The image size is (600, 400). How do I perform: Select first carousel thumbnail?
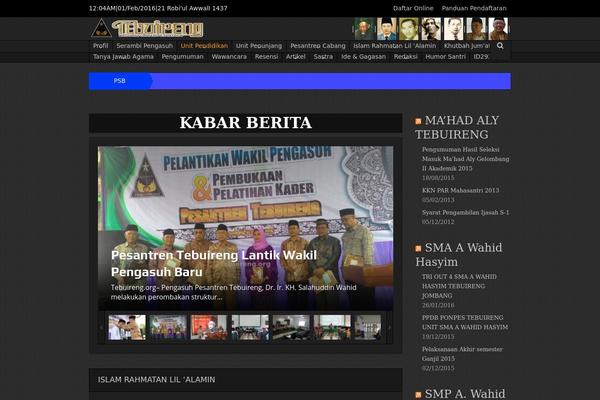coord(127,327)
